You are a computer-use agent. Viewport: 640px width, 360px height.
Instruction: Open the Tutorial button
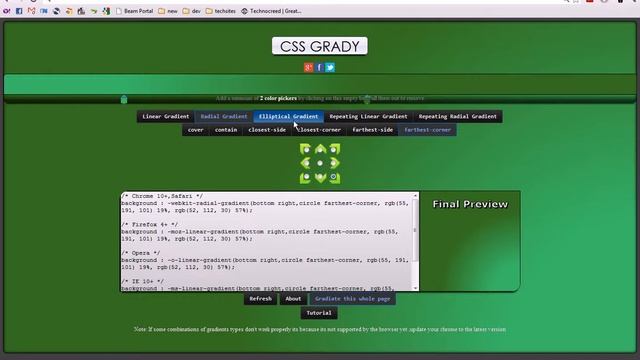[319, 313]
